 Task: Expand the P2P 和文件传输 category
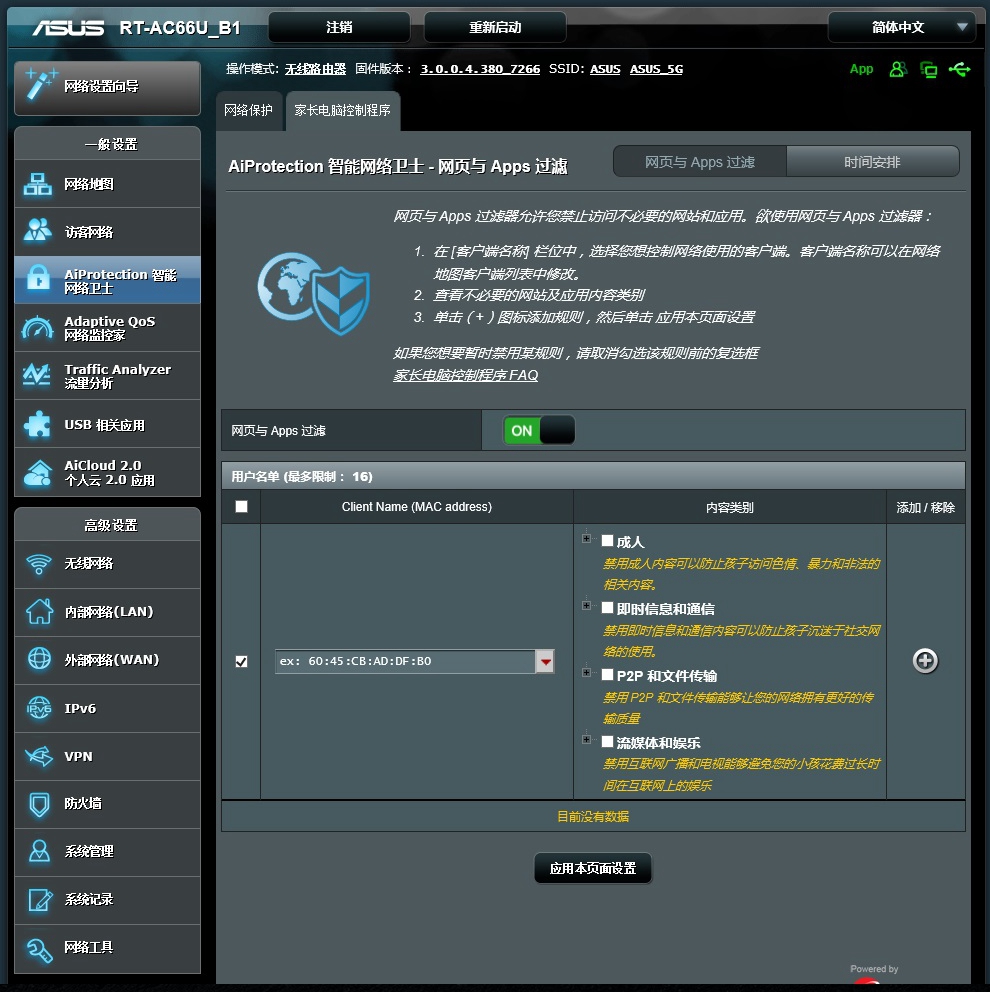(586, 674)
